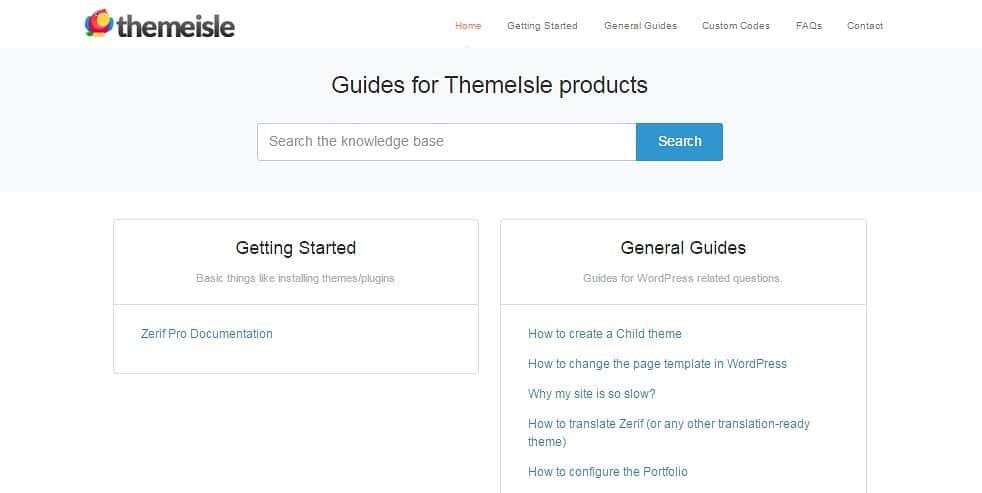
Task: Click the General Guides card description text
Action: pyautogui.click(x=683, y=278)
